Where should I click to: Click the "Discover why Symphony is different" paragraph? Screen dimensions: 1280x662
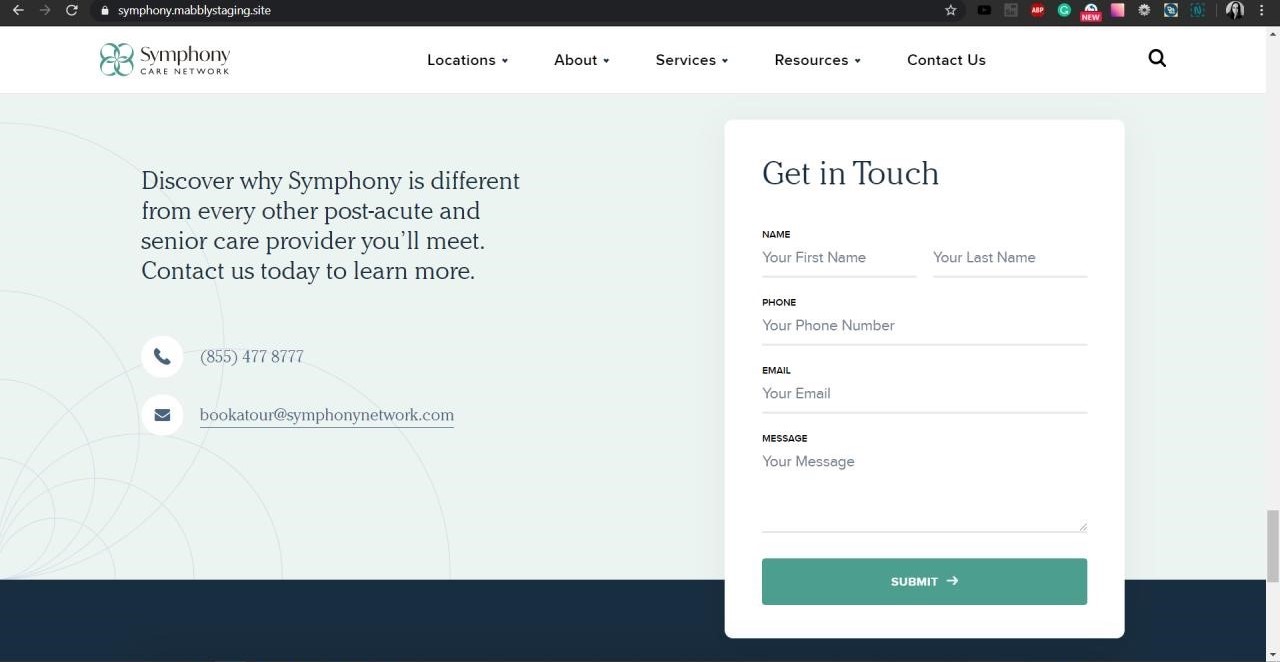click(x=331, y=226)
